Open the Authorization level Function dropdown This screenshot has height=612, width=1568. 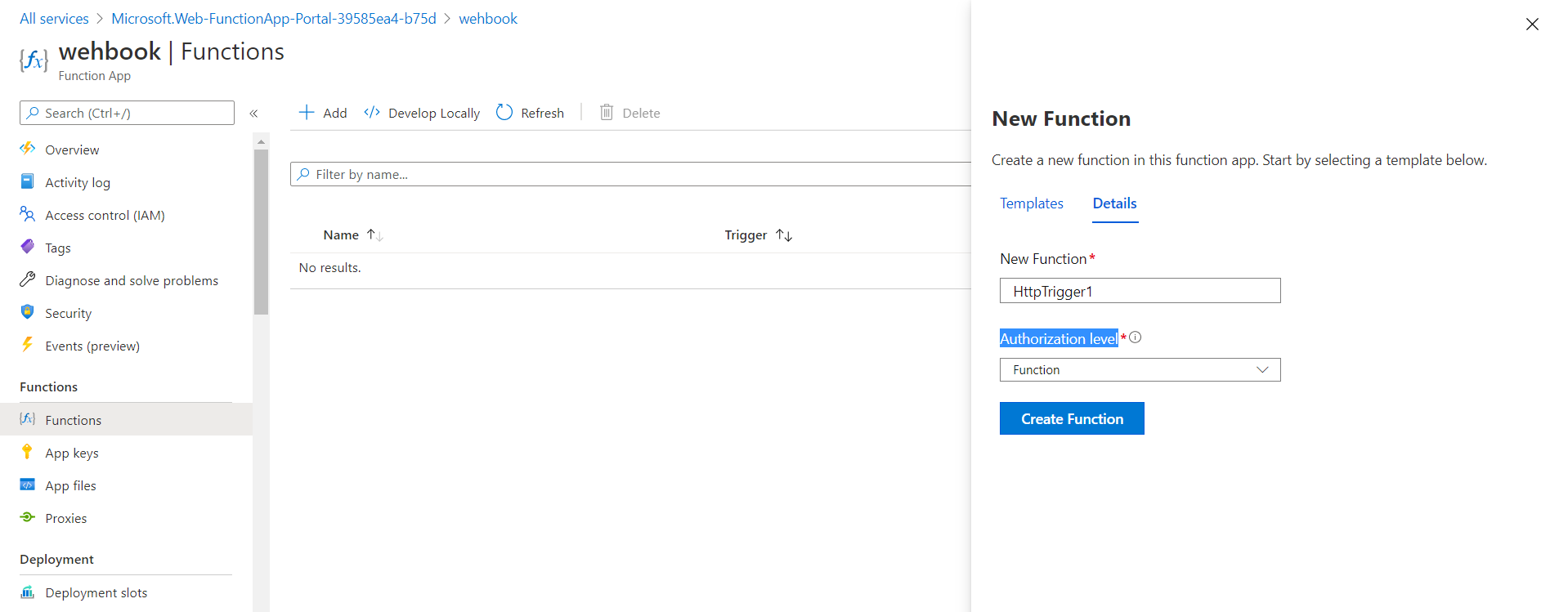[1140, 370]
